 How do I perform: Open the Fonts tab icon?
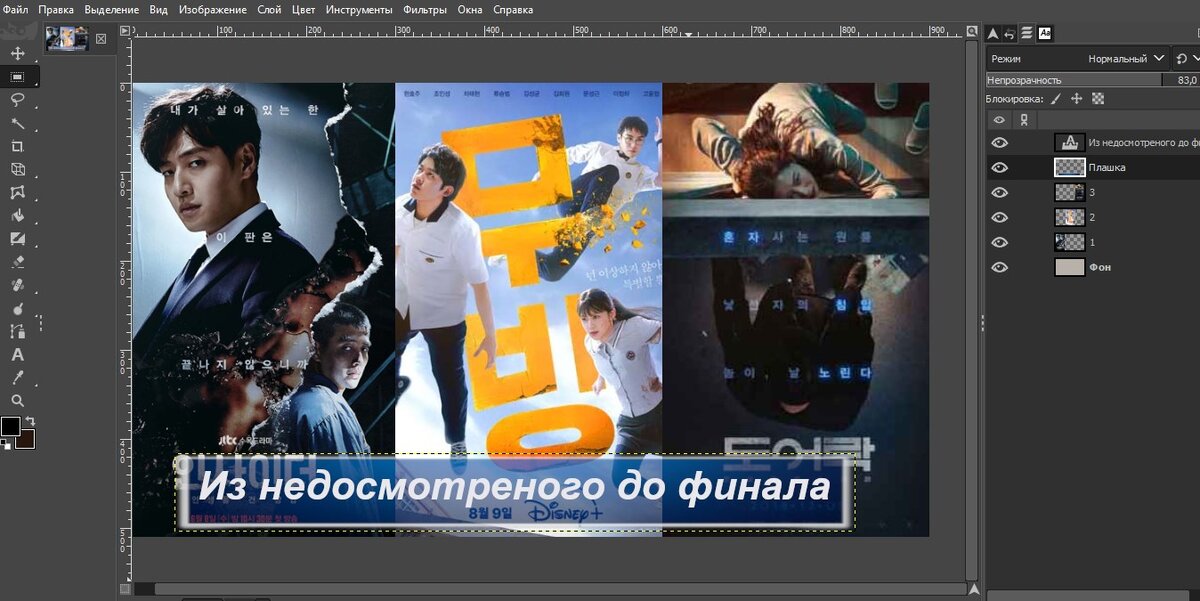pos(1045,33)
